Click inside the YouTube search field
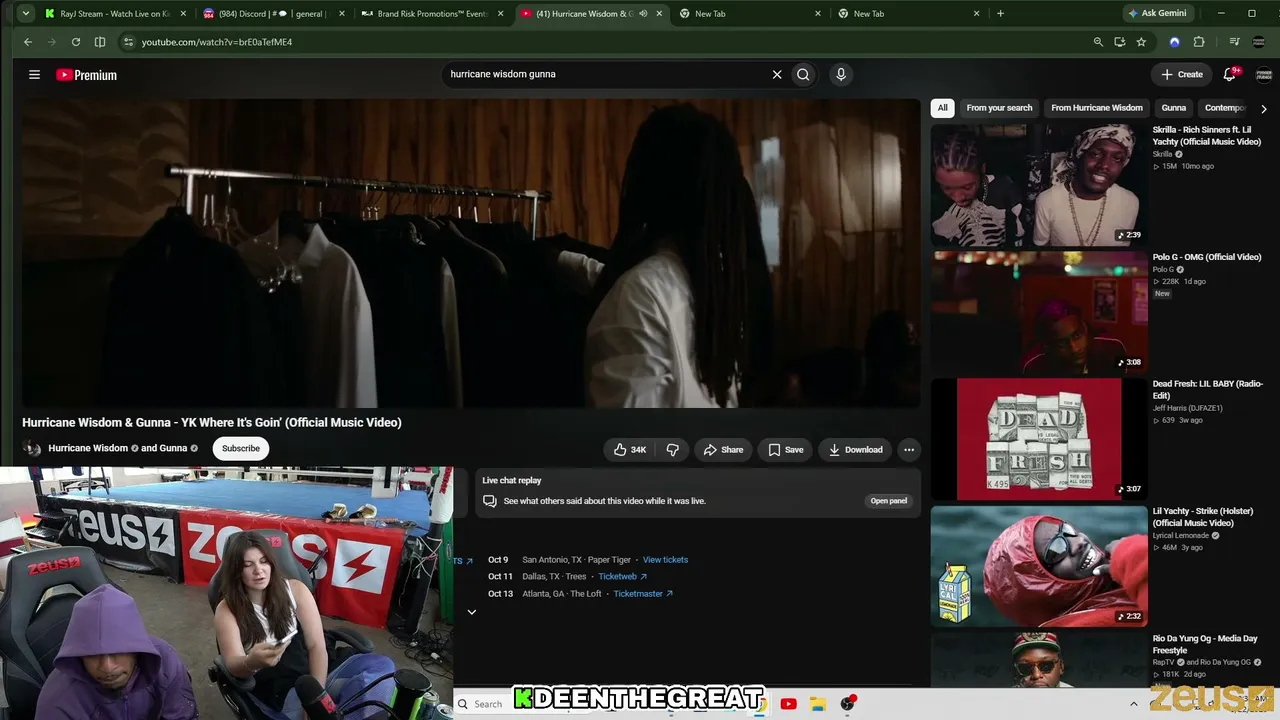1280x720 pixels. tap(605, 74)
